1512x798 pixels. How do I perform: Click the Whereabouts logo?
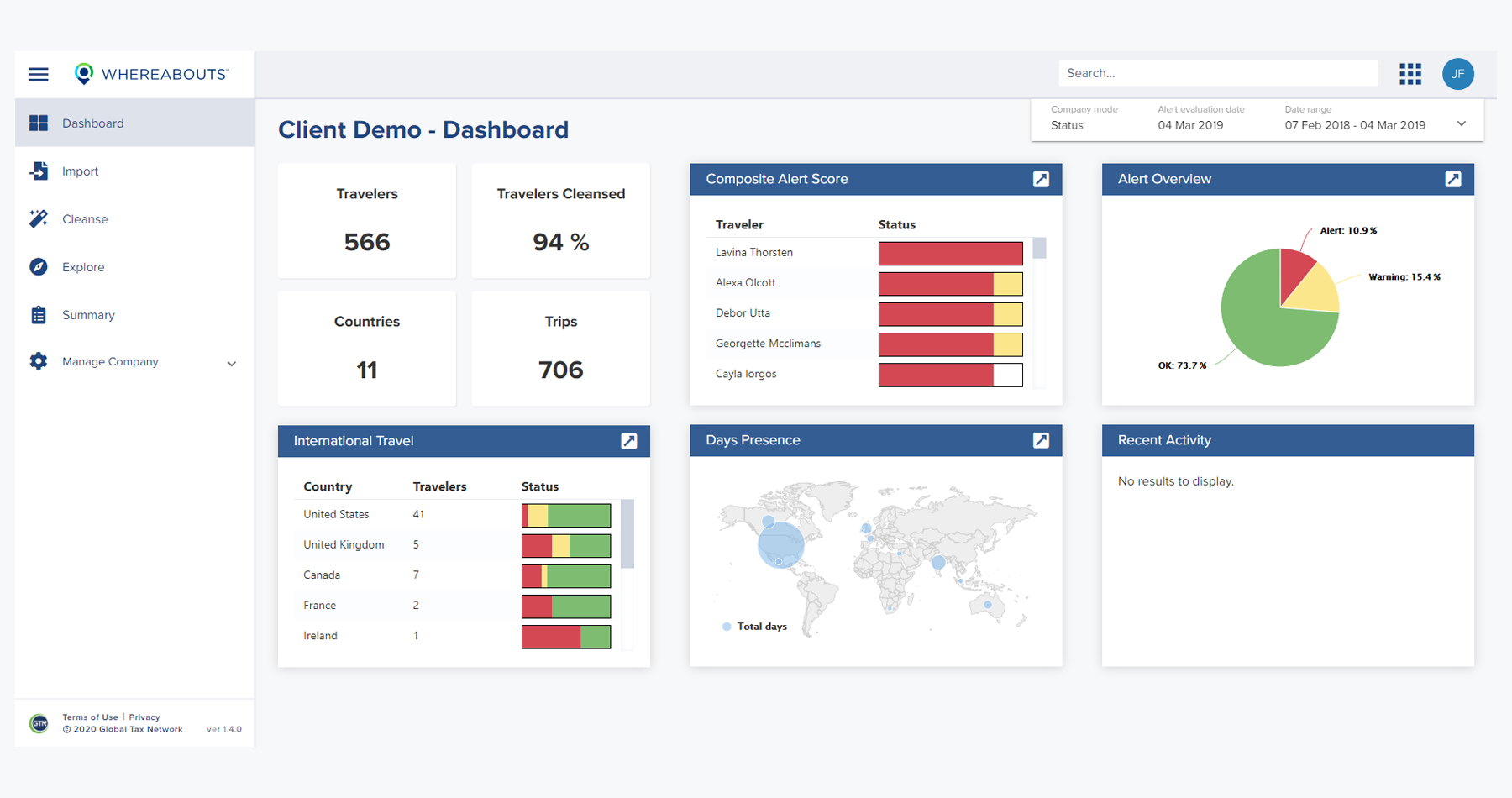[151, 74]
